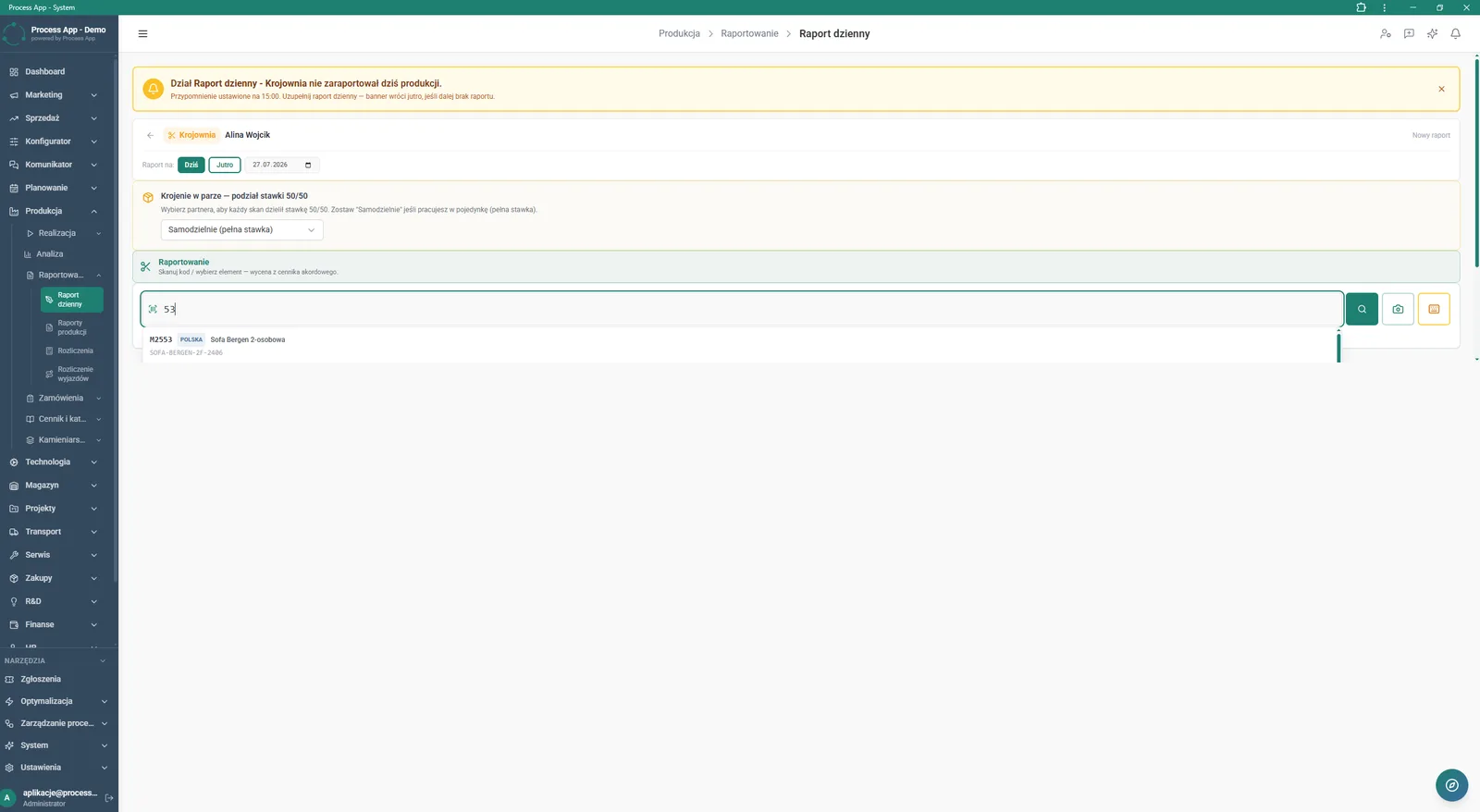Screen dimensions: 1480x812
Task: Click the Technologia sidebar icon
Action: click(14, 462)
